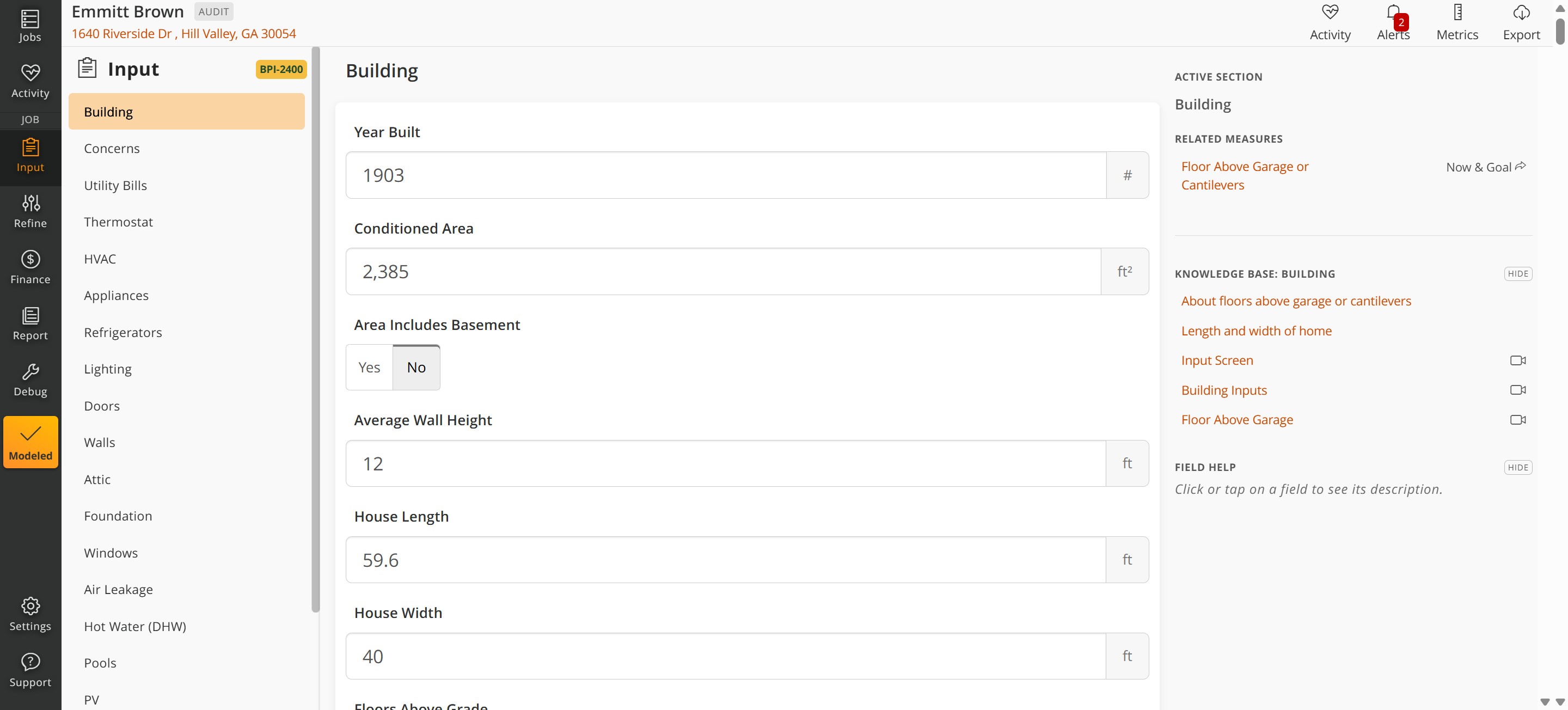
Task: Go to the HVAC section
Action: [x=100, y=259]
